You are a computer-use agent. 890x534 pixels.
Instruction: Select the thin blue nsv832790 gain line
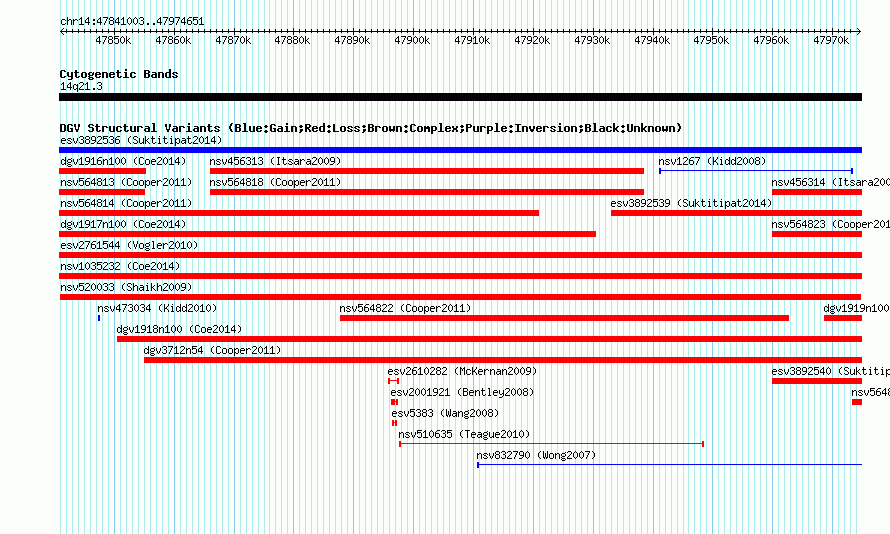click(x=670, y=465)
